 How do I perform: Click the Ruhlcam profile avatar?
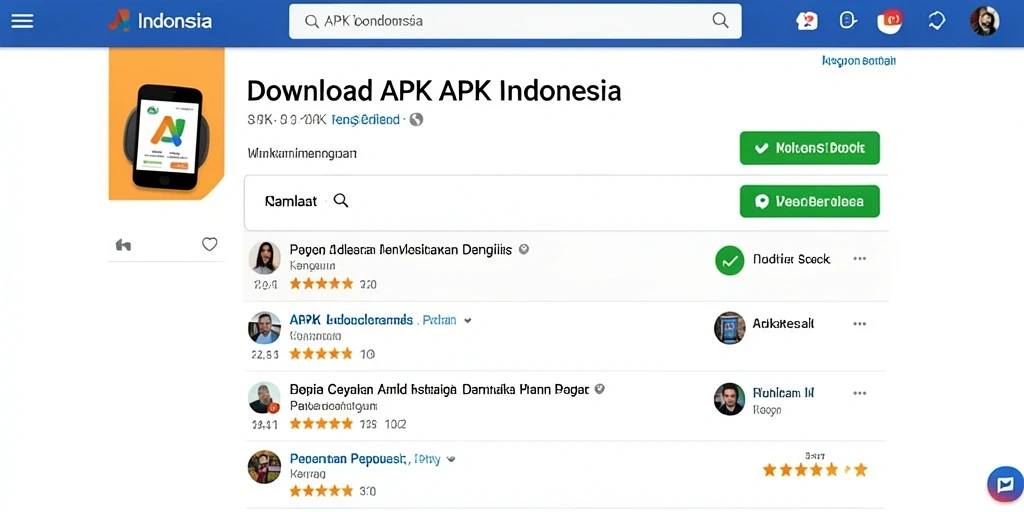point(729,398)
